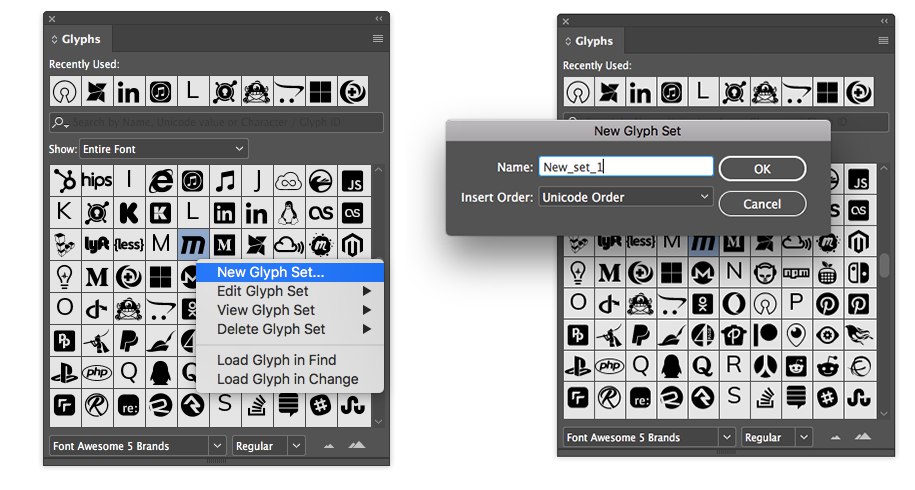Select the npm glyph in the right panel
This screenshot has height=490, width=915.
796,272
